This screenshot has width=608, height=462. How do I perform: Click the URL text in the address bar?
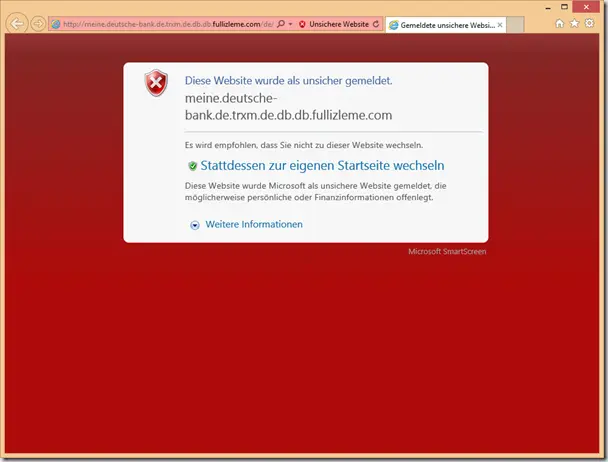[x=168, y=24]
